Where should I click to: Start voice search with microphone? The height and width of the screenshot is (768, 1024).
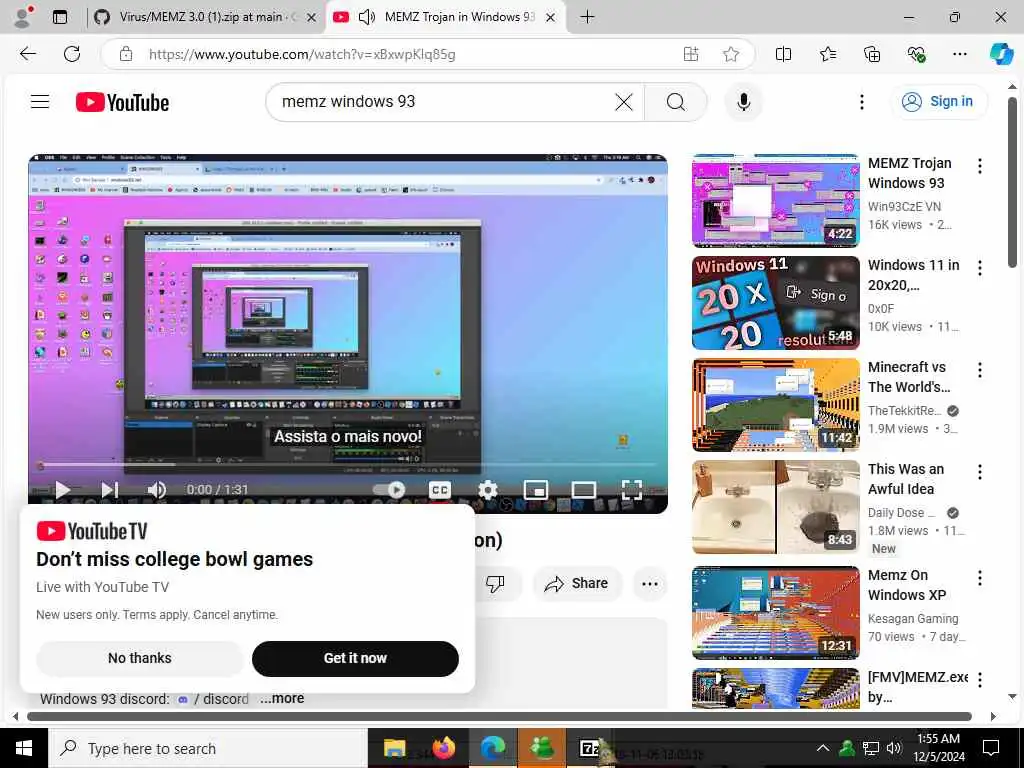pyautogui.click(x=743, y=102)
